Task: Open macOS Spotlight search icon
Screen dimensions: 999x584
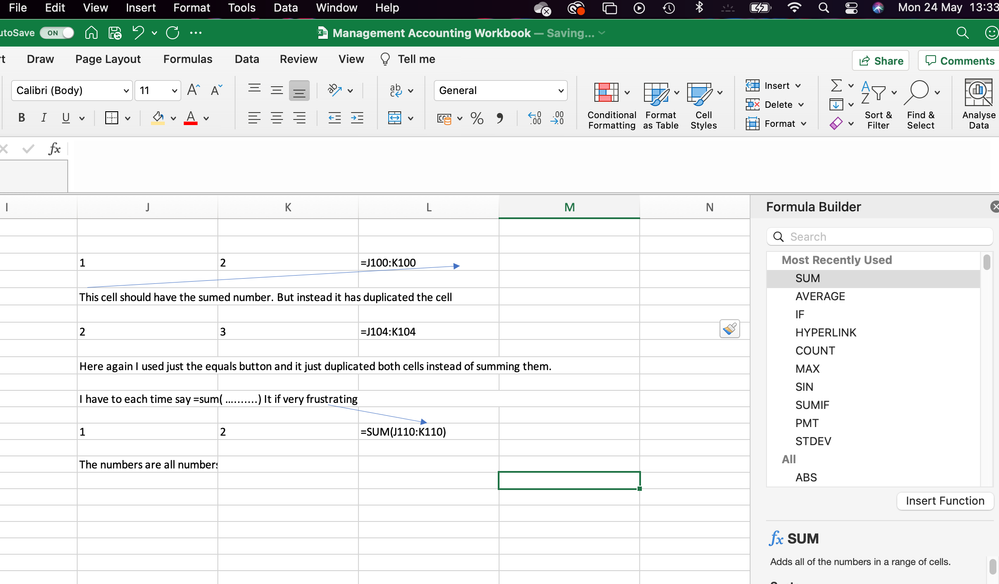Action: coord(824,8)
